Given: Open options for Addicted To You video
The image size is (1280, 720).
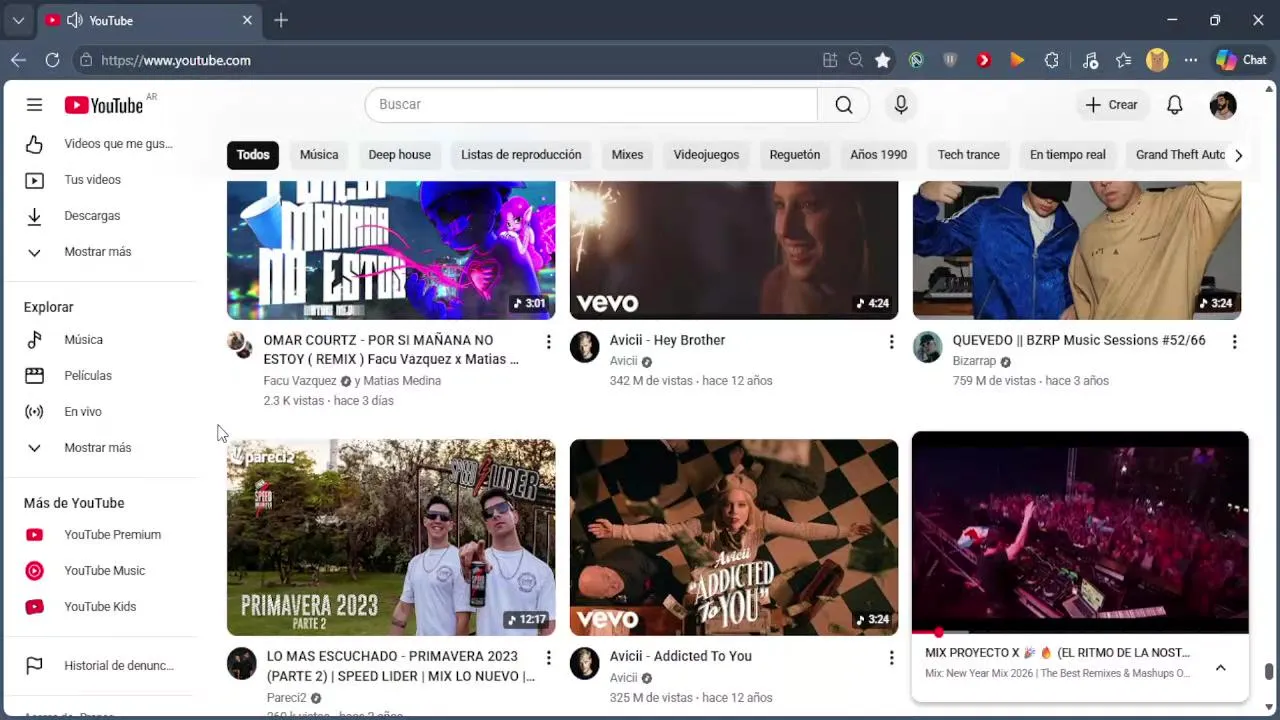Looking at the screenshot, I should (x=891, y=658).
